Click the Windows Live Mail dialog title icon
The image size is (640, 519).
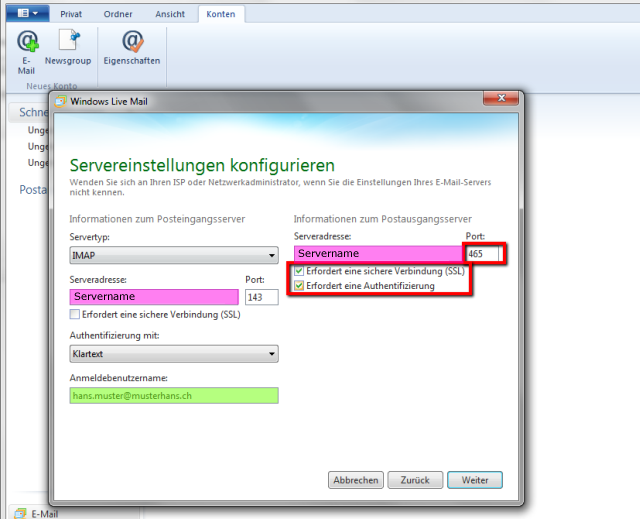[x=60, y=101]
